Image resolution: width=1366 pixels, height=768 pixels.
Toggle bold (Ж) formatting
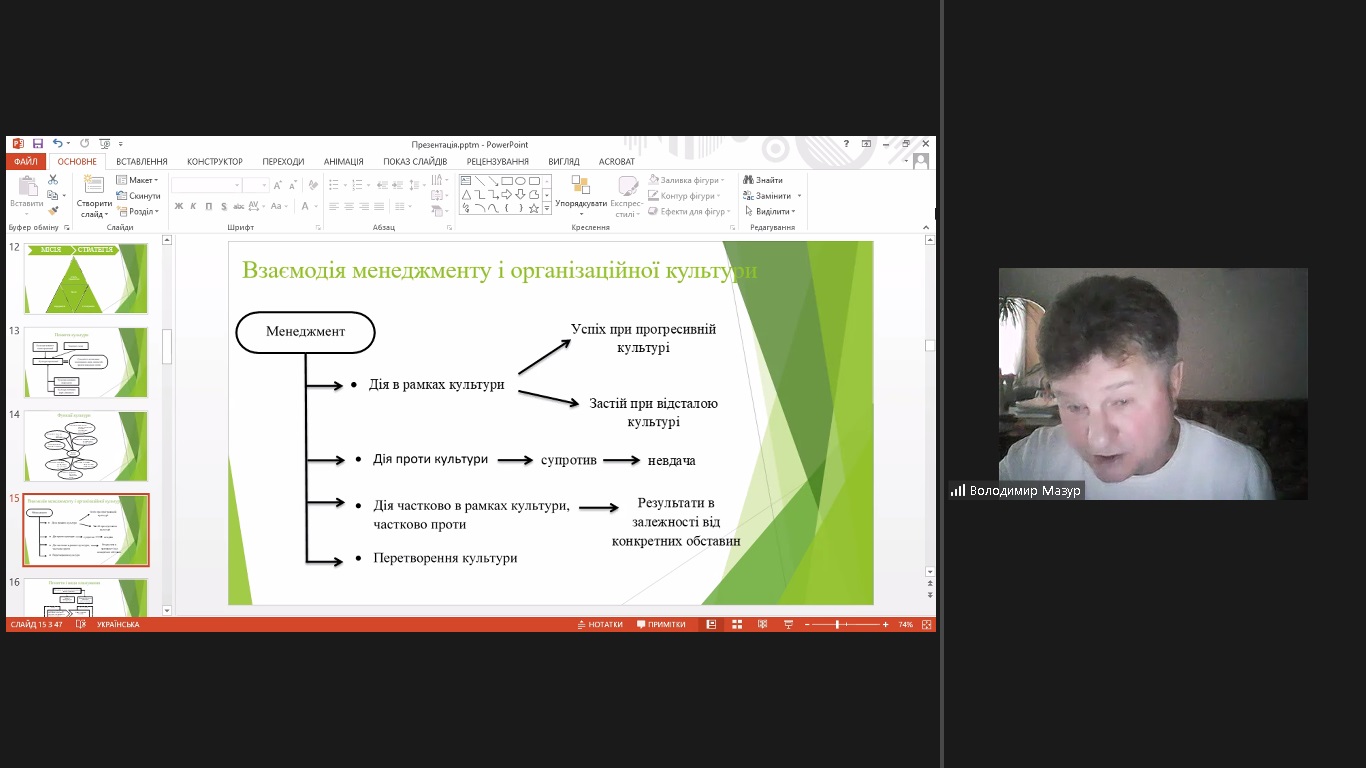pyautogui.click(x=179, y=207)
